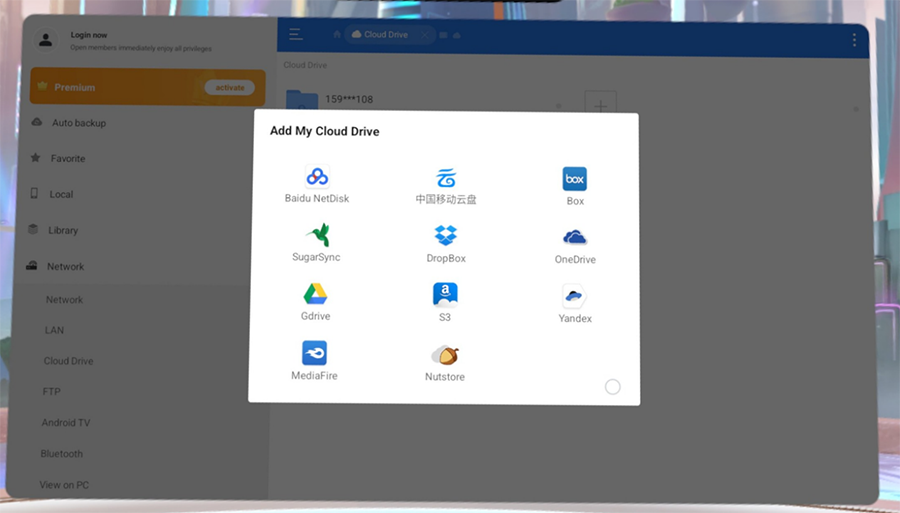This screenshot has width=900, height=513.
Task: Add Gdrive via its triangle icon
Action: tap(315, 294)
